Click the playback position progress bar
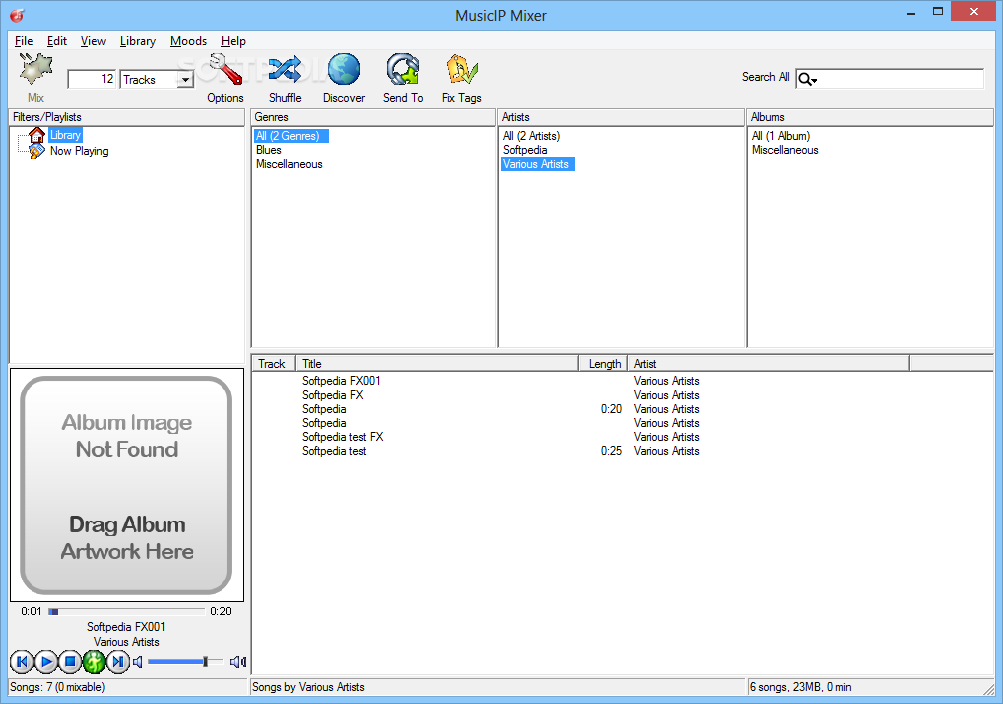 click(x=126, y=611)
